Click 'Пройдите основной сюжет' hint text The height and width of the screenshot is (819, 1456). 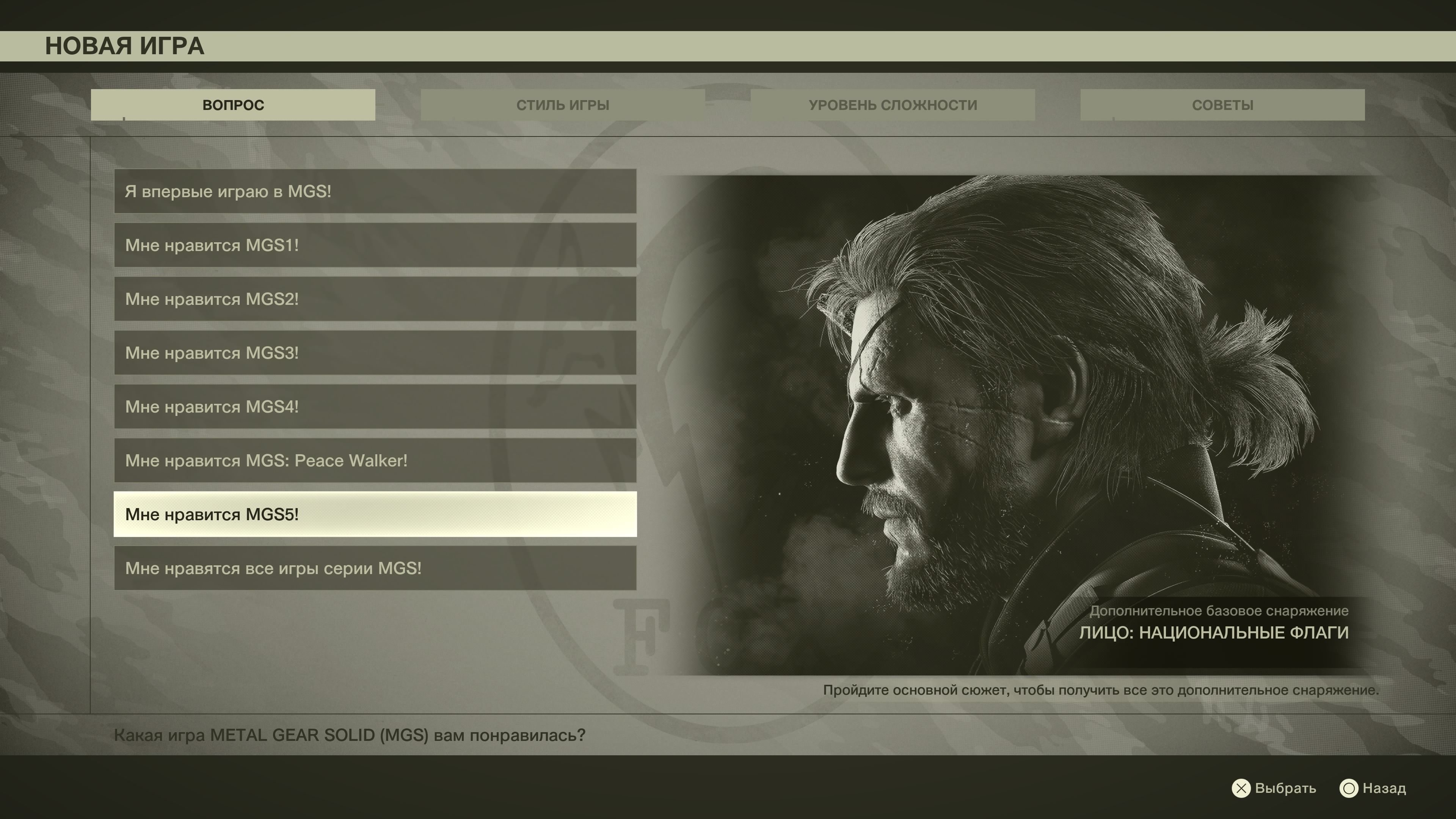pyautogui.click(x=1101, y=690)
